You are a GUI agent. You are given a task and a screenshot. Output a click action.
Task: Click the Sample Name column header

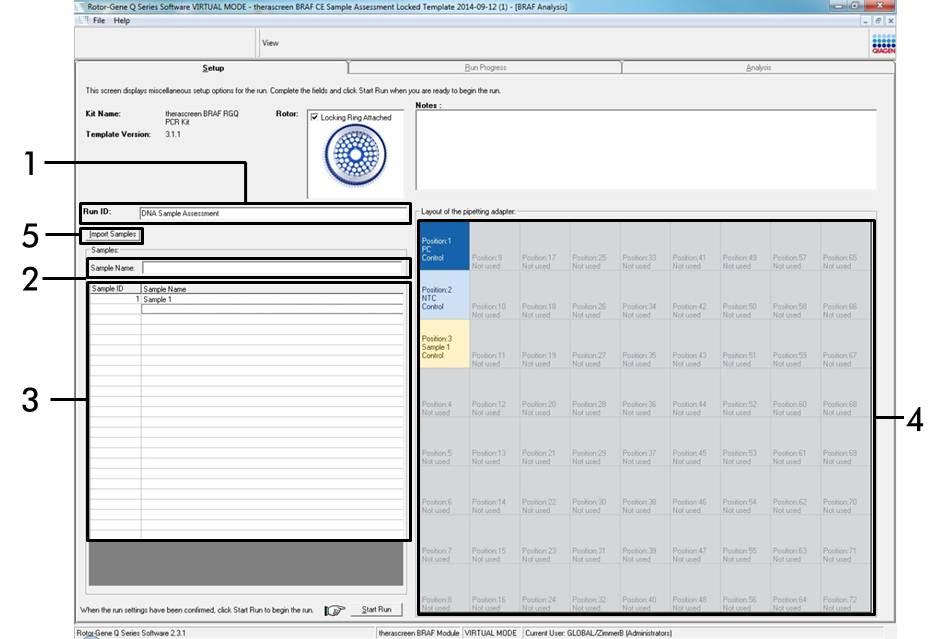tap(273, 289)
